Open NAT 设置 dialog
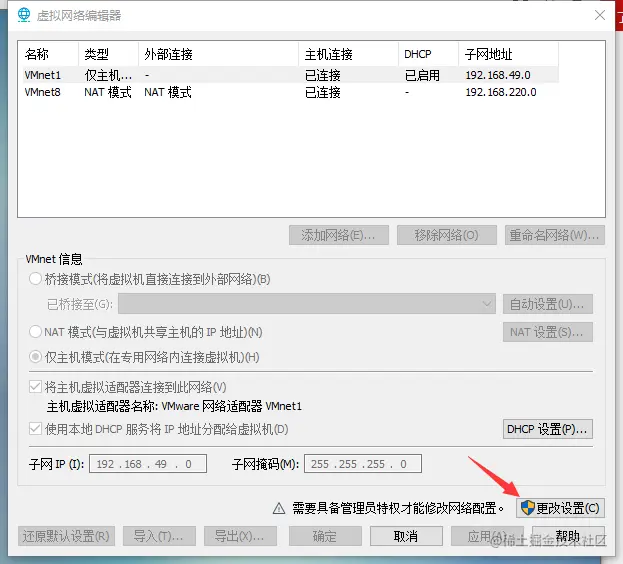 (548, 332)
